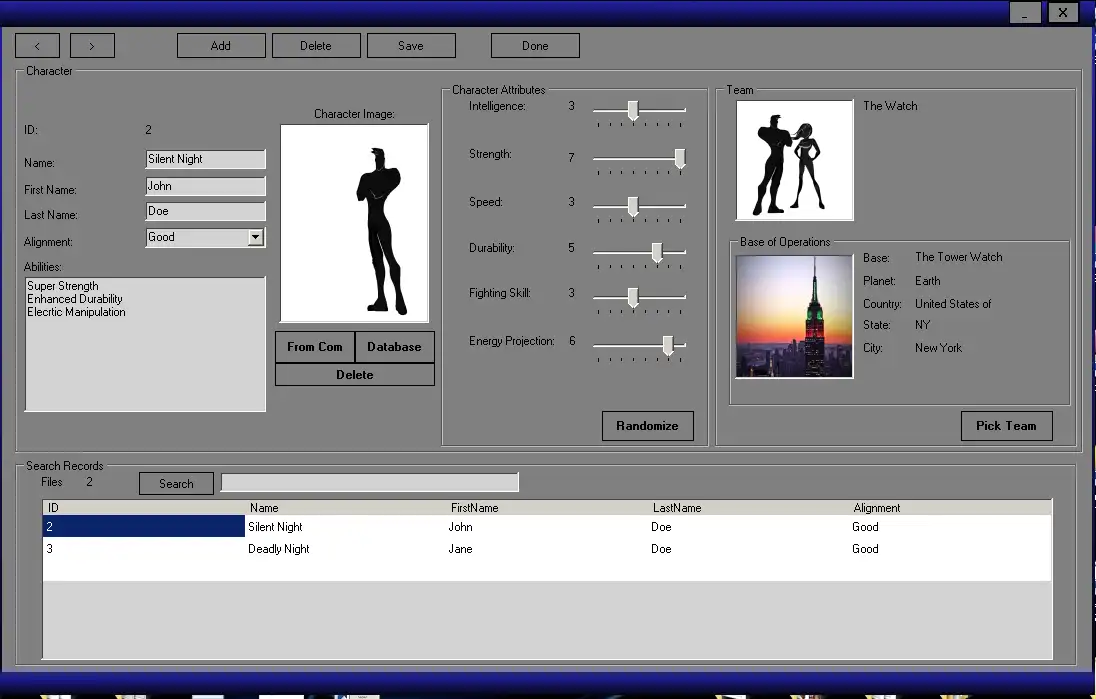The width and height of the screenshot is (1096, 699).
Task: Click the Energy Projection slider thumb
Action: click(668, 345)
